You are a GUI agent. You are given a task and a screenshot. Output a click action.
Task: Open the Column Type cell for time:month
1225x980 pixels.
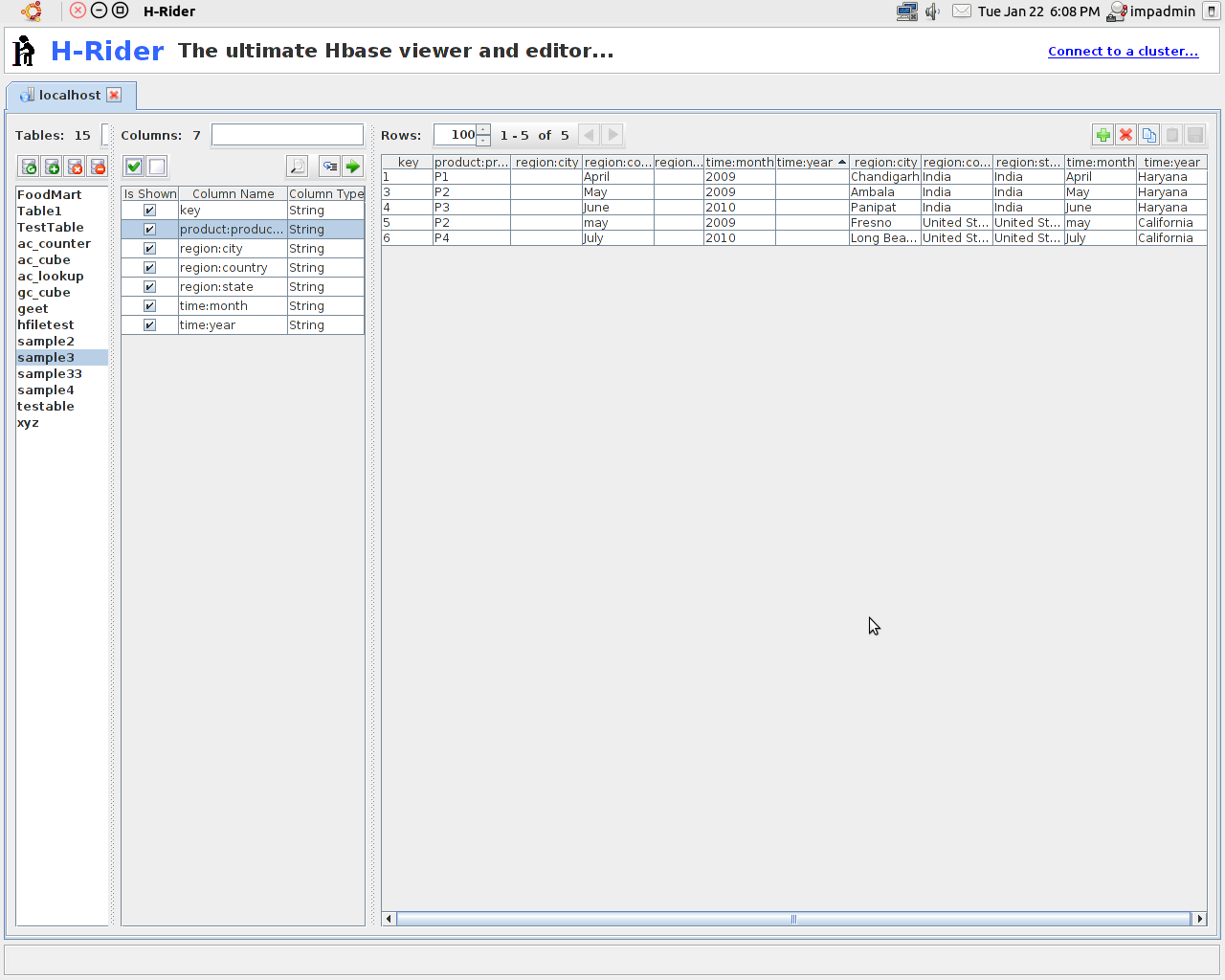pos(325,305)
